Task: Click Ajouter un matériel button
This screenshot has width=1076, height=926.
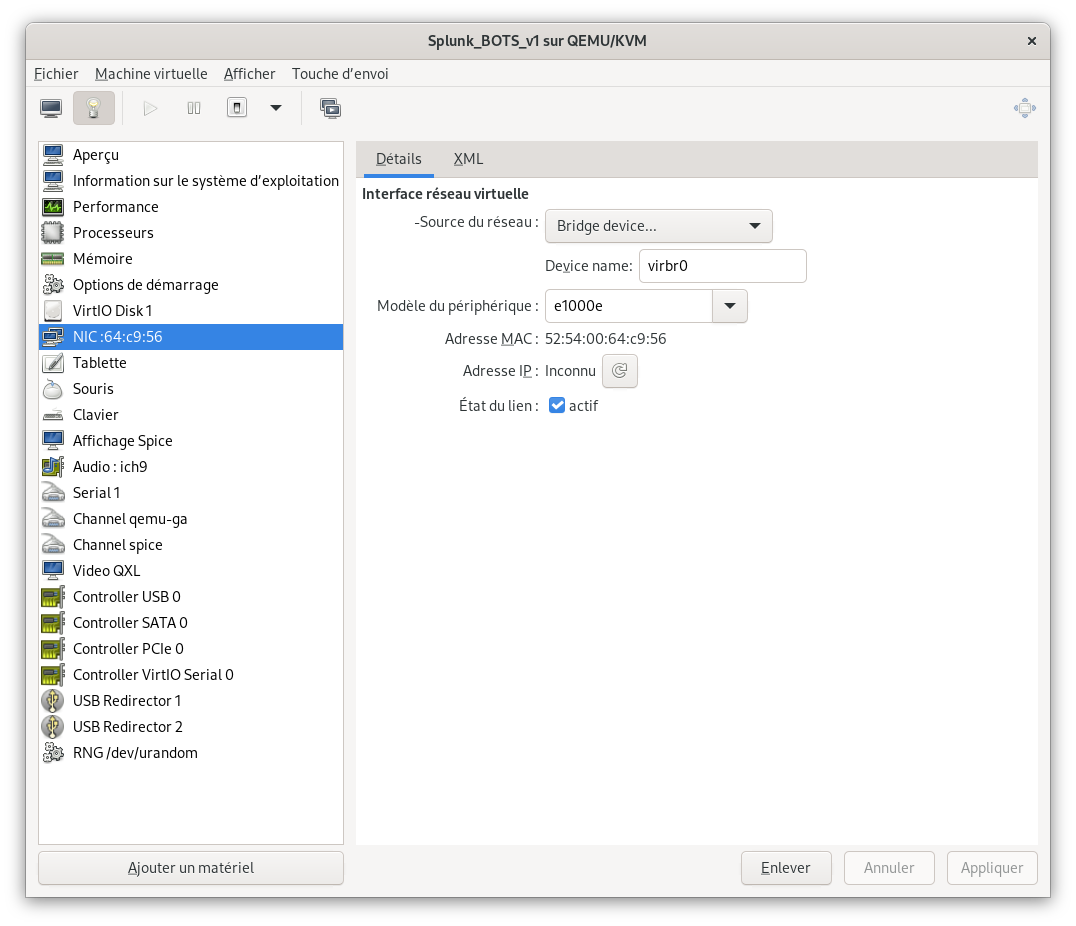Action: [190, 868]
